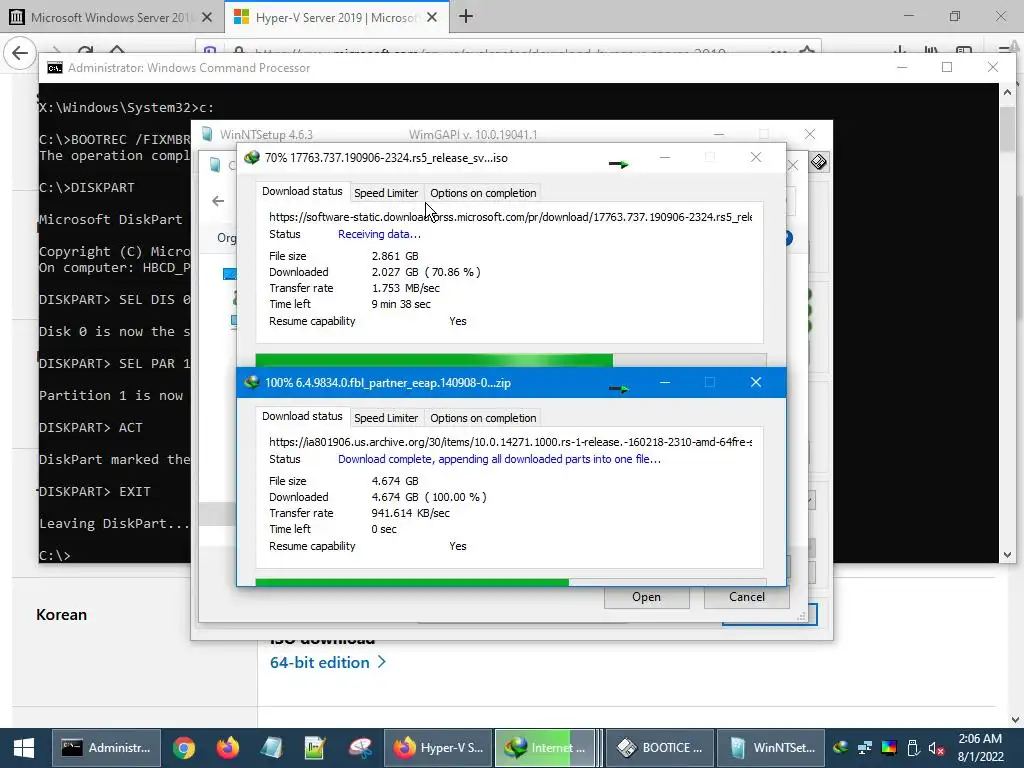Click the back arrow in the file dialog
1024x768 pixels.
coord(218,201)
